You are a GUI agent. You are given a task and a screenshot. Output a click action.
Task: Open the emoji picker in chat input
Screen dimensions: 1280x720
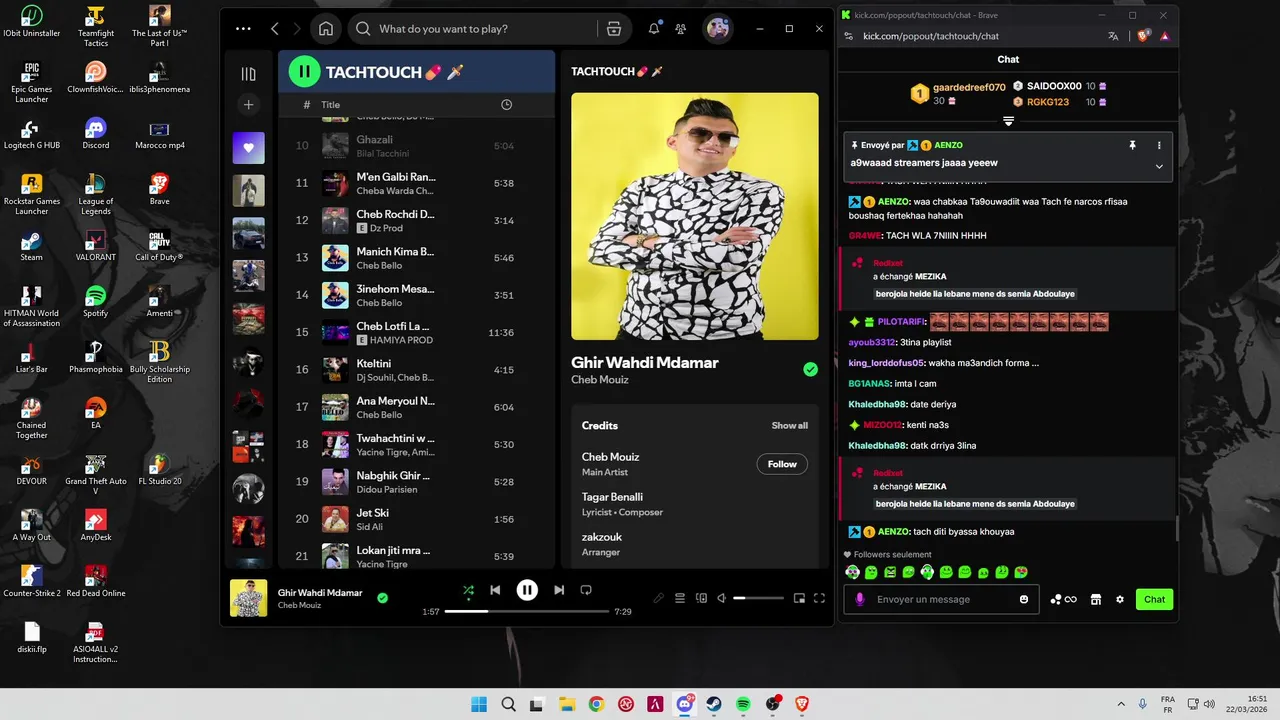click(x=1024, y=599)
